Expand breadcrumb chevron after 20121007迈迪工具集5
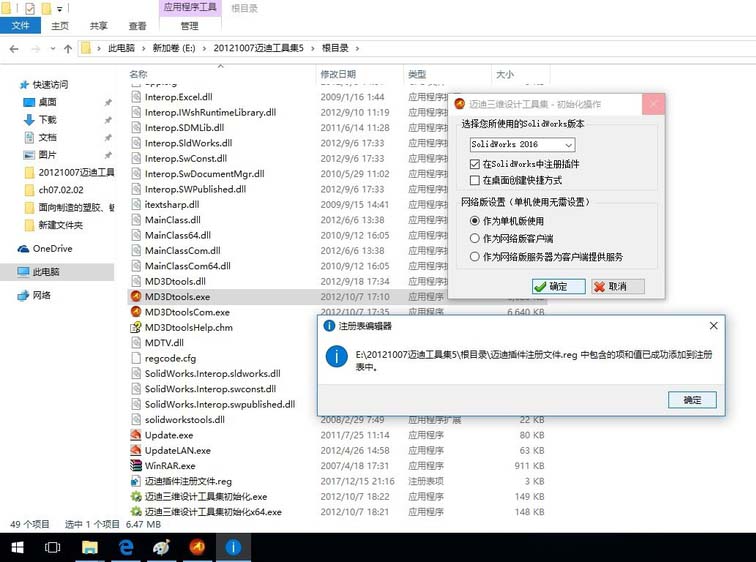 pos(313,49)
